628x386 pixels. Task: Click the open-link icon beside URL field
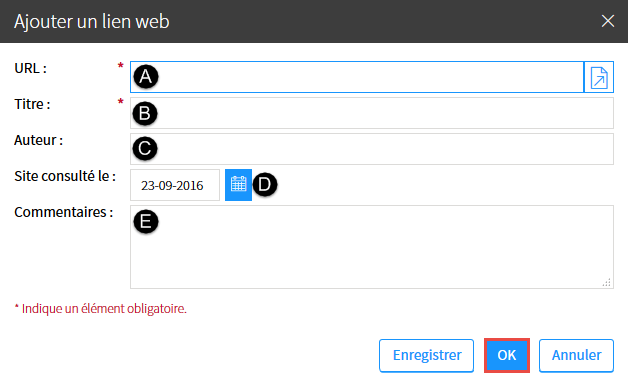click(x=599, y=77)
